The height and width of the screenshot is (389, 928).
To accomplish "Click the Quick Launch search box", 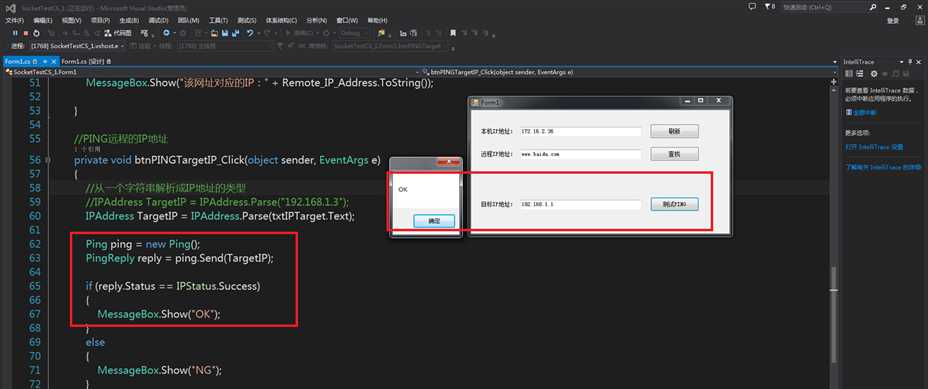I will pyautogui.click(x=824, y=7).
